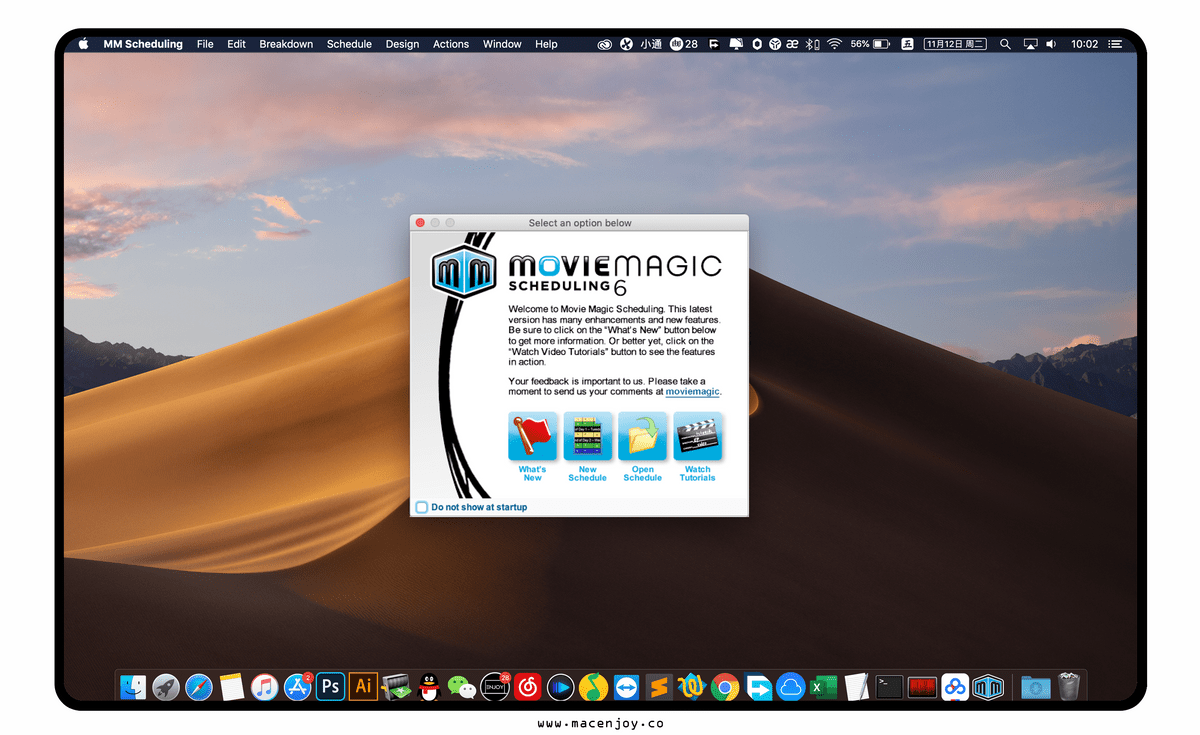Launch the Watch Tutorials clapperboard icon
This screenshot has width=1200, height=735.
697,437
